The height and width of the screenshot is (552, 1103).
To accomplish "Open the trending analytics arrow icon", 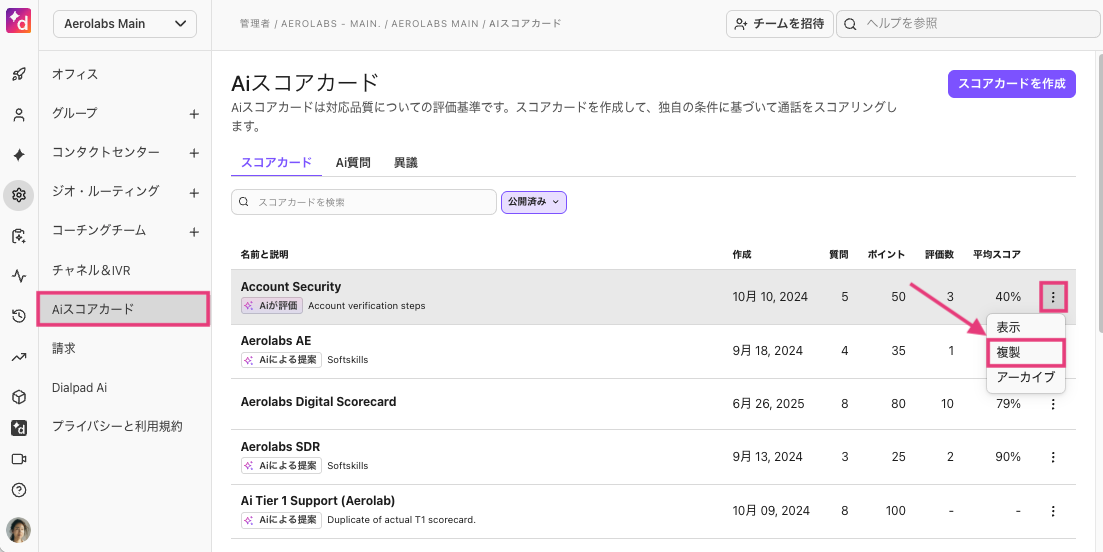I will pos(19,357).
